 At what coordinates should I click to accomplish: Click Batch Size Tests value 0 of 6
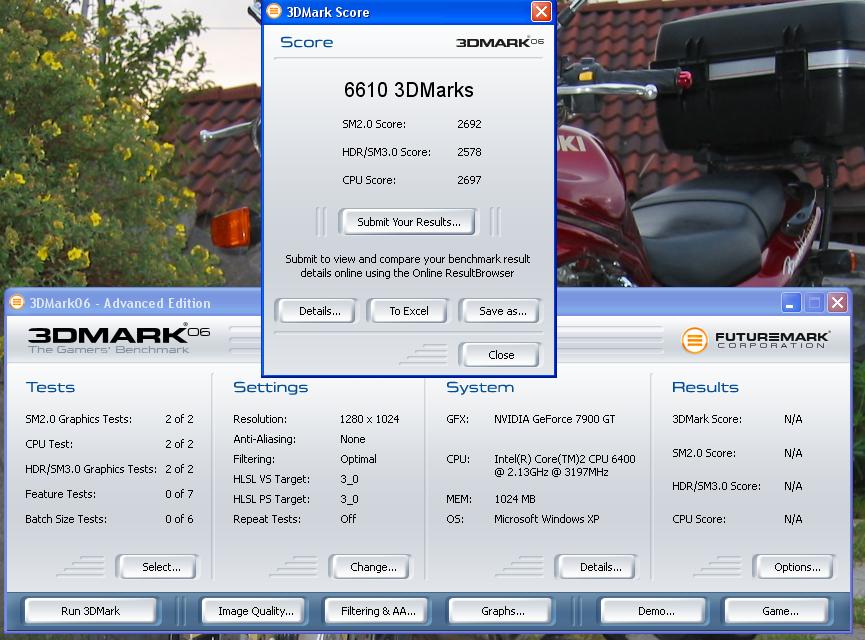tap(179, 519)
